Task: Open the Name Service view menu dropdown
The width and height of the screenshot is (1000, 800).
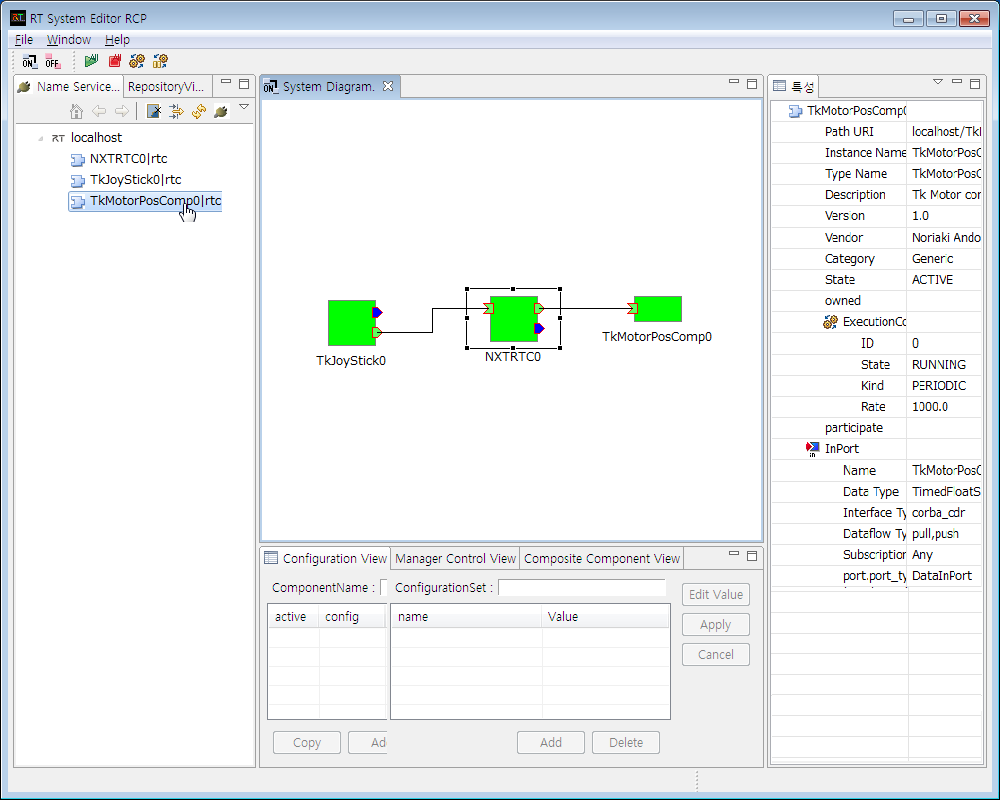Action: coord(244,107)
